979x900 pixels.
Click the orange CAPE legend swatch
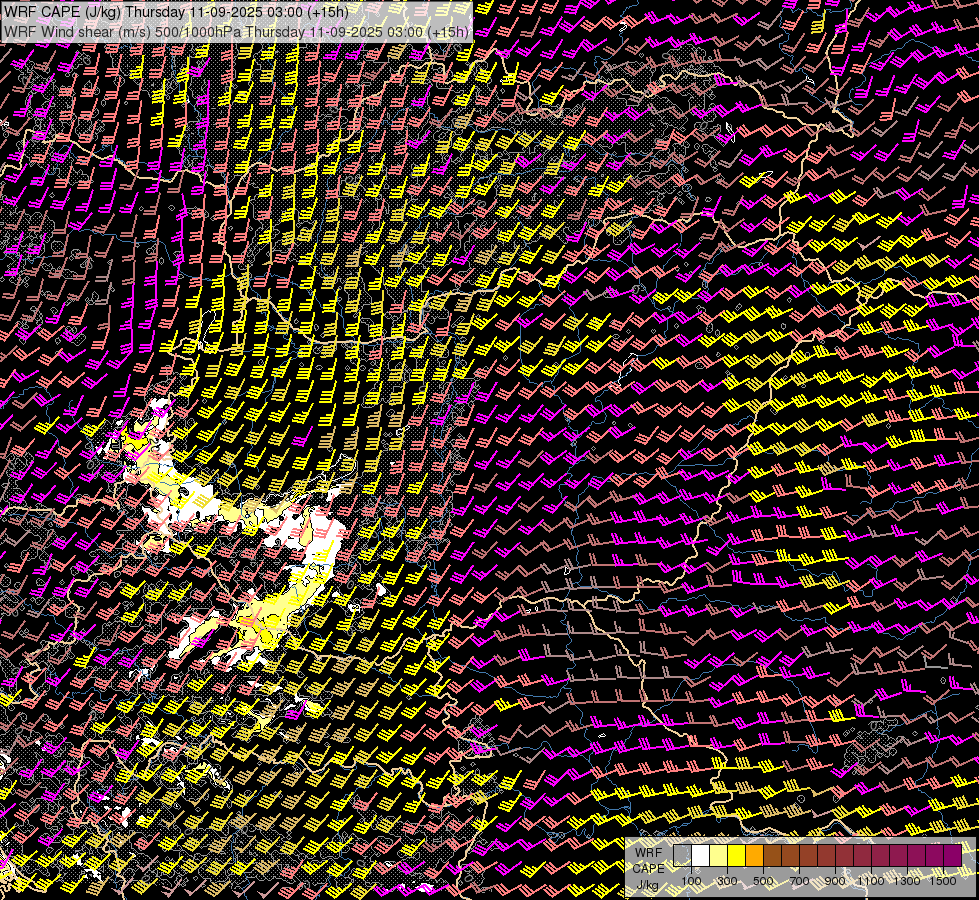754,856
